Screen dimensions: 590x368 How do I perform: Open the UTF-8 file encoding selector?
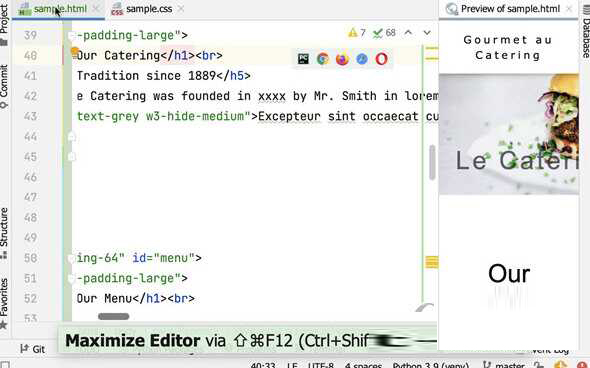[321, 365]
